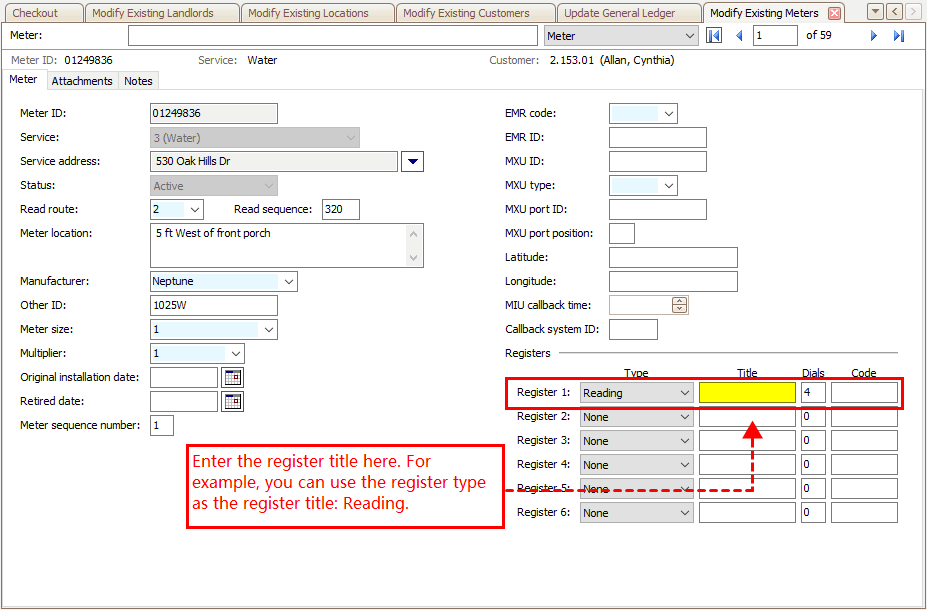Go to the previous meter record

pos(739,36)
